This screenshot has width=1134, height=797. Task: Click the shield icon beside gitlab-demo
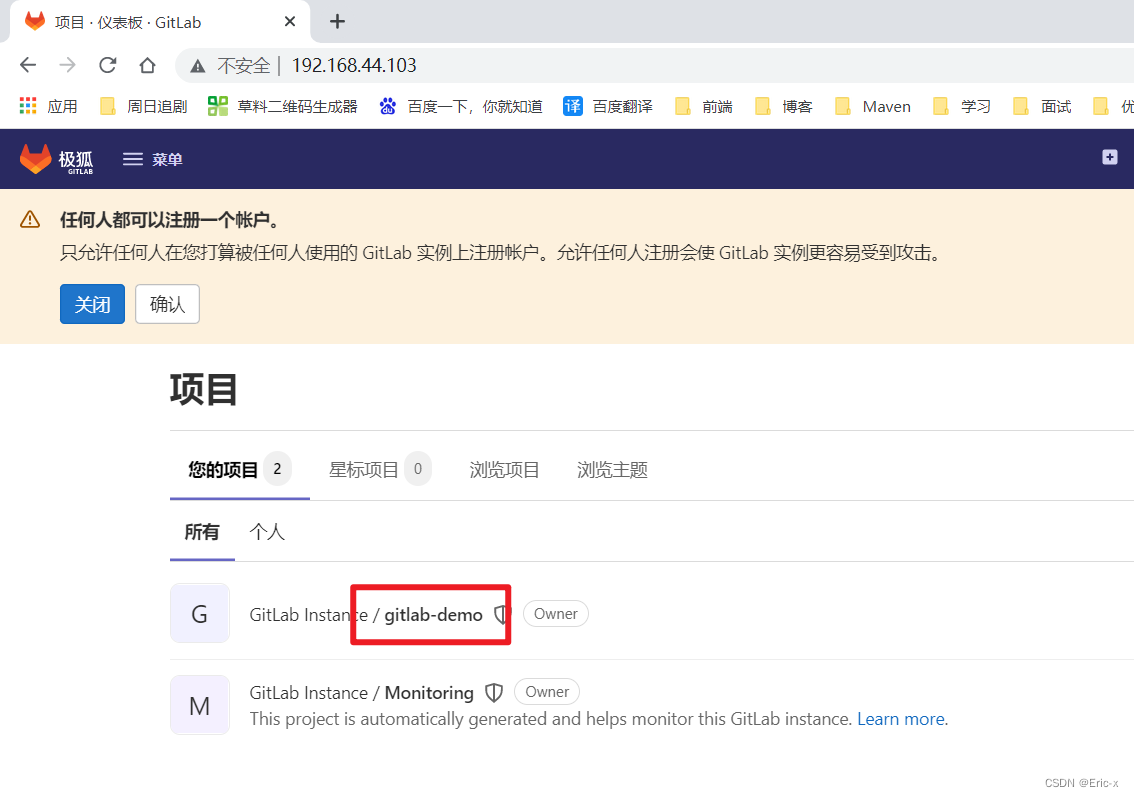coord(500,615)
